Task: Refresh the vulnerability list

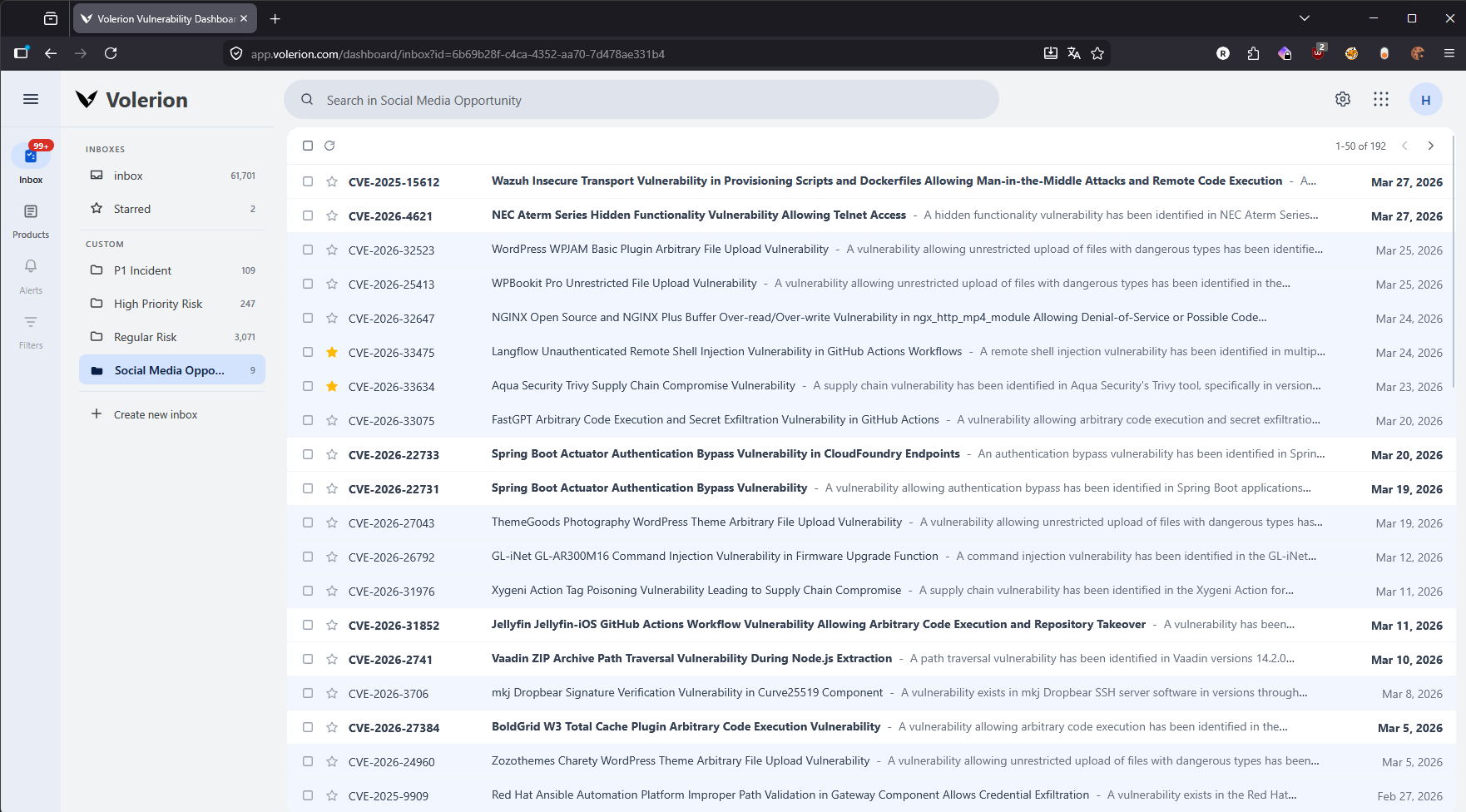Action: (x=329, y=145)
